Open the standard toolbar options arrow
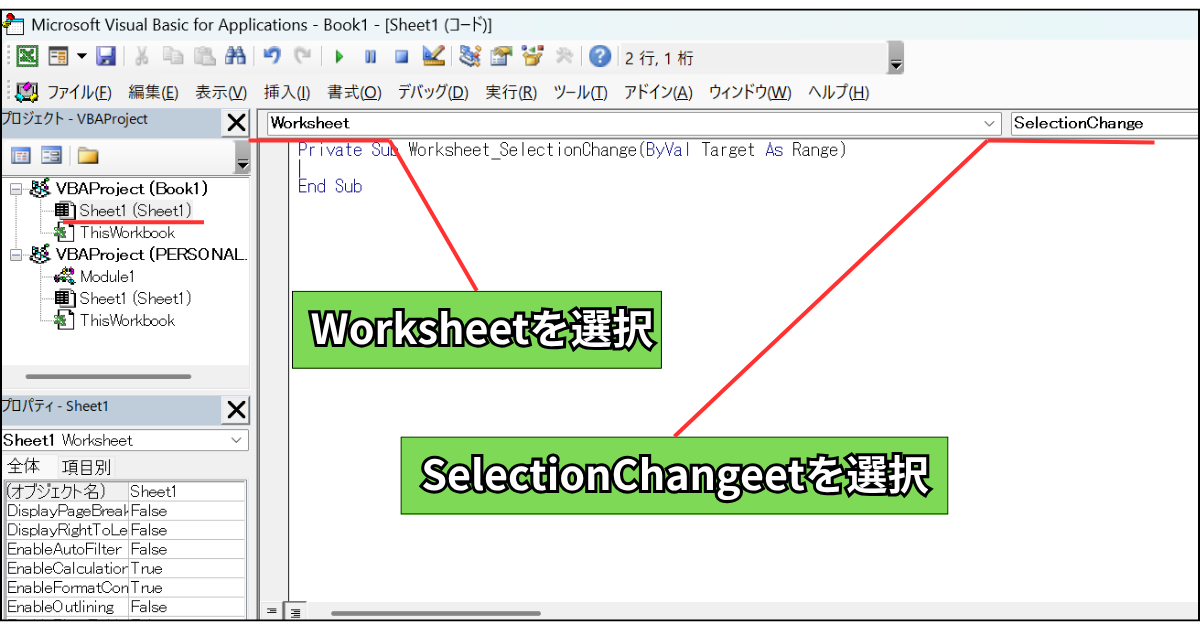Image resolution: width=1200 pixels, height=630 pixels. (896, 59)
